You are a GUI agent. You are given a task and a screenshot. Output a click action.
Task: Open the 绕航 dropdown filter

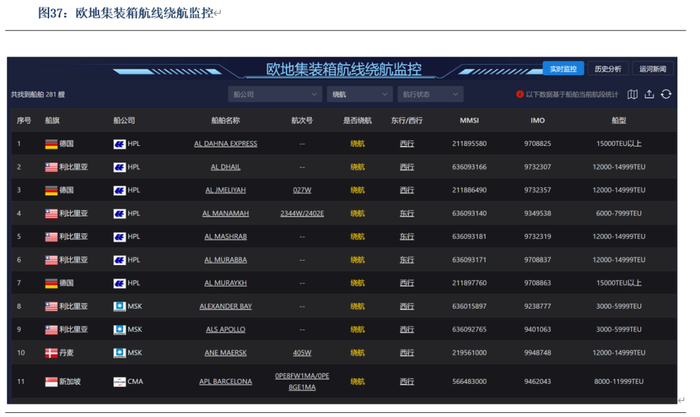click(x=359, y=94)
